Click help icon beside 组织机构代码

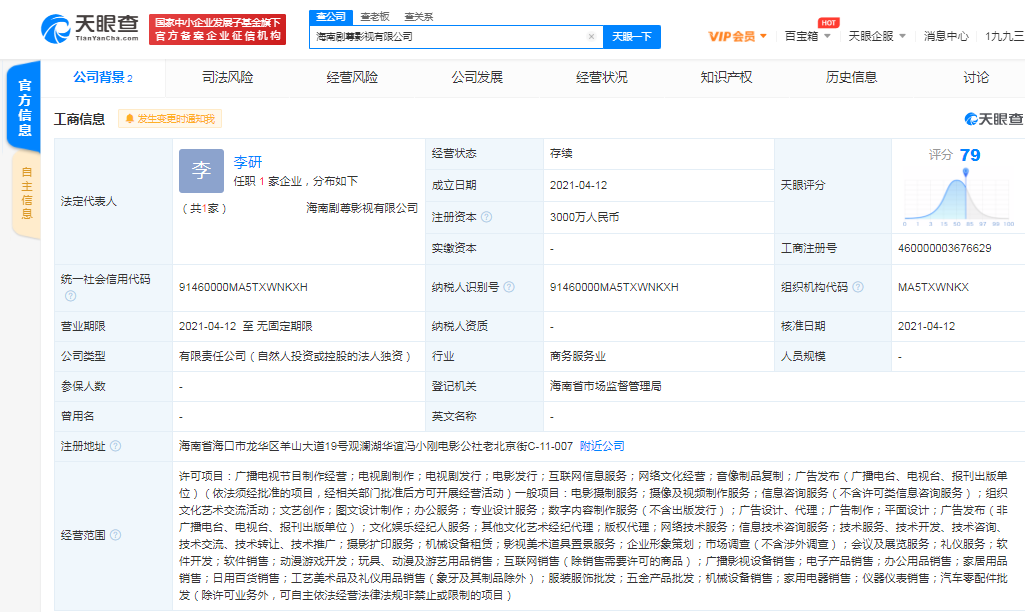858,287
